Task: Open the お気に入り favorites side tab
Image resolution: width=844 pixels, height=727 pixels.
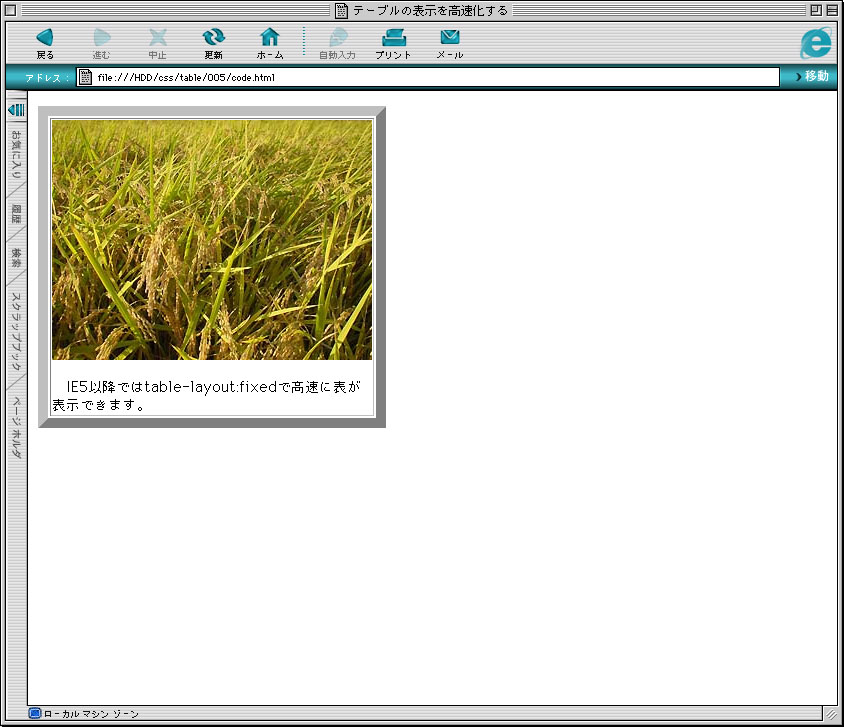Action: (17, 154)
